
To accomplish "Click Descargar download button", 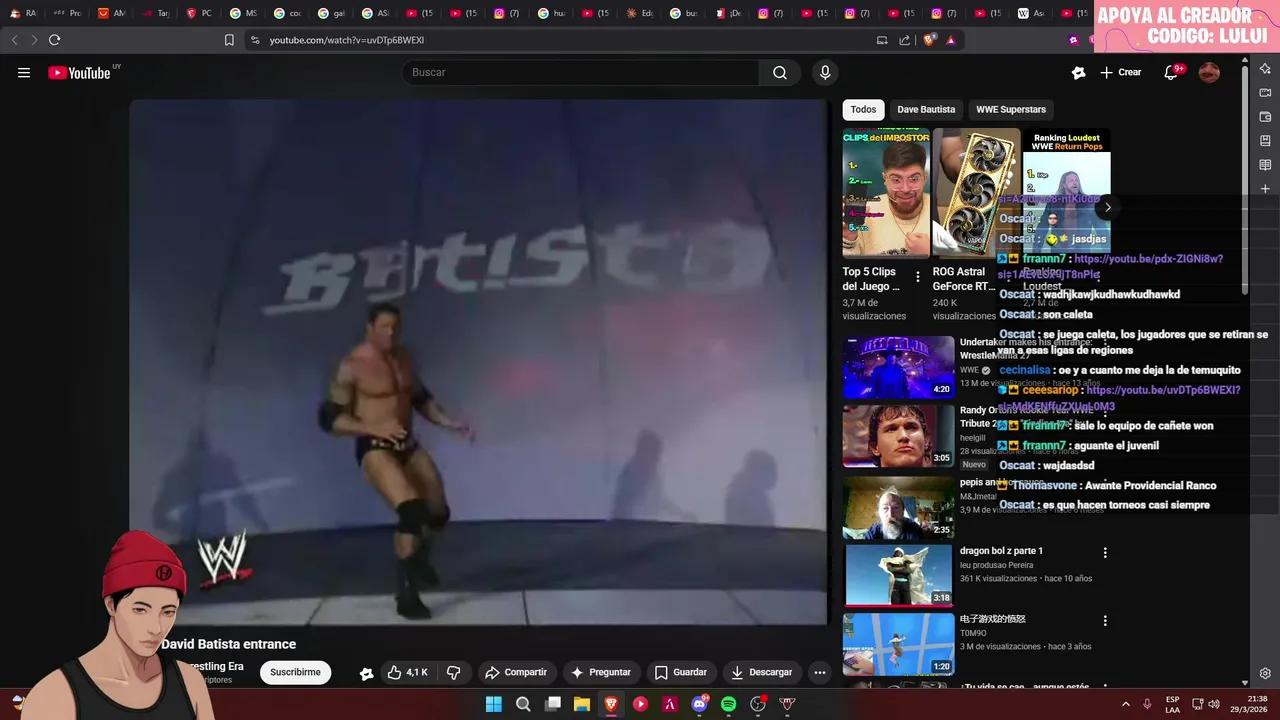I will click(x=762, y=672).
